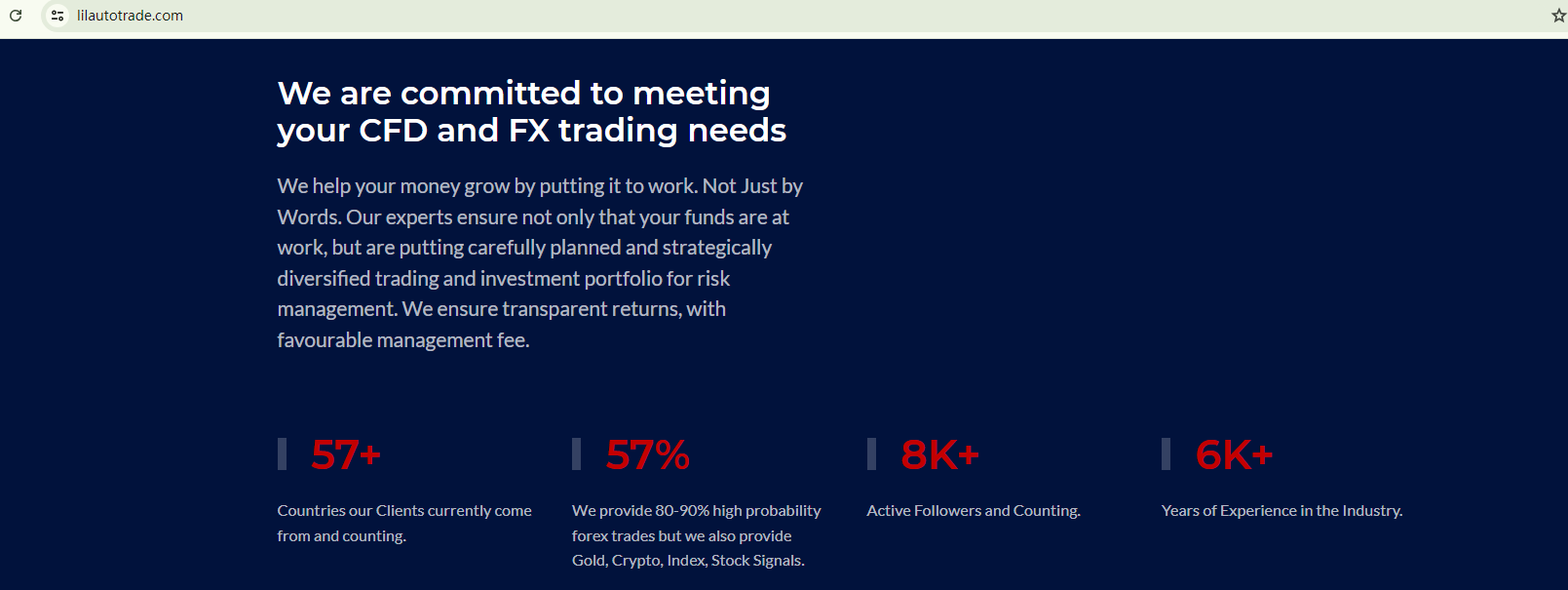Image resolution: width=1568 pixels, height=590 pixels.
Task: Click 'Active Followers and Counting.' caption
Action: (x=974, y=511)
